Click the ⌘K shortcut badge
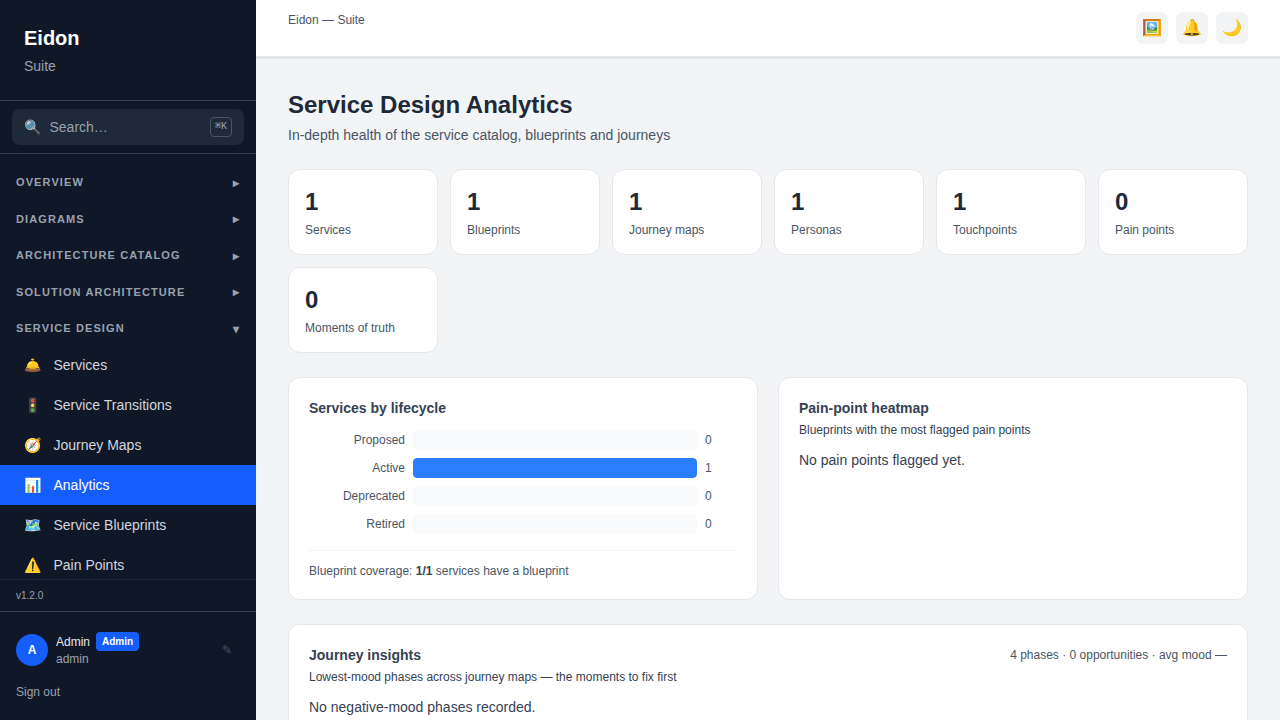This screenshot has height=720, width=1280. click(x=221, y=127)
